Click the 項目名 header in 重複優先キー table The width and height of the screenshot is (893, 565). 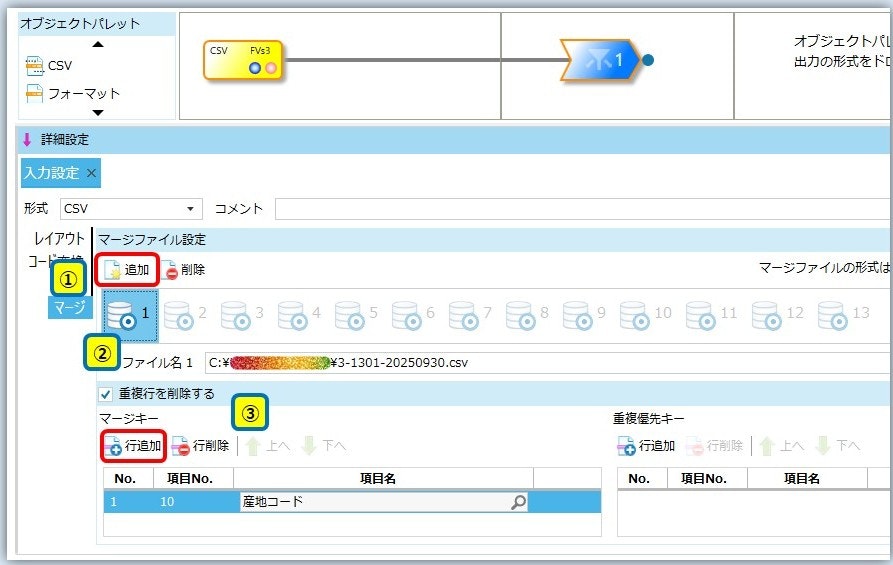807,478
